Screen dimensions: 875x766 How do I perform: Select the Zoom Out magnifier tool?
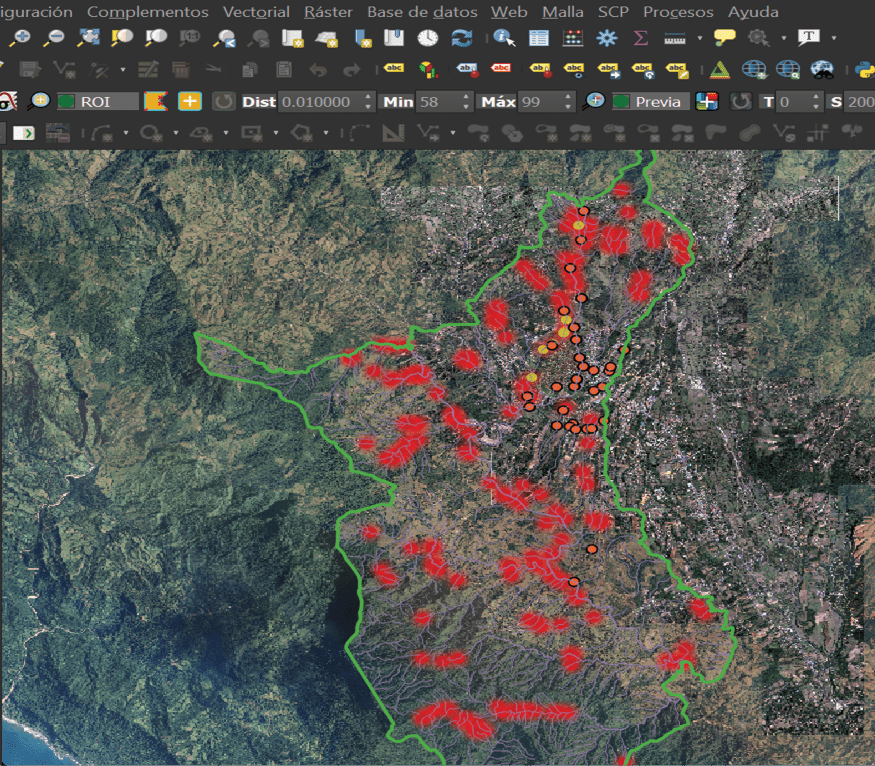54,38
